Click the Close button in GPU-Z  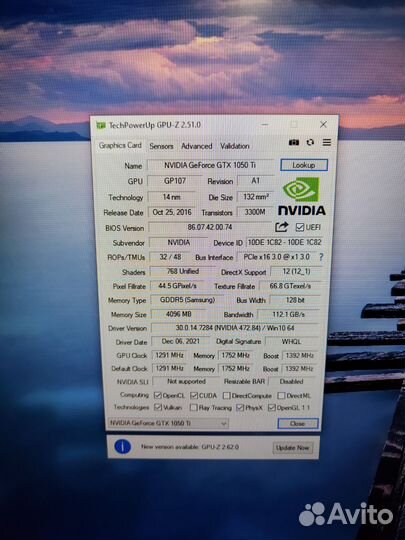click(x=298, y=424)
